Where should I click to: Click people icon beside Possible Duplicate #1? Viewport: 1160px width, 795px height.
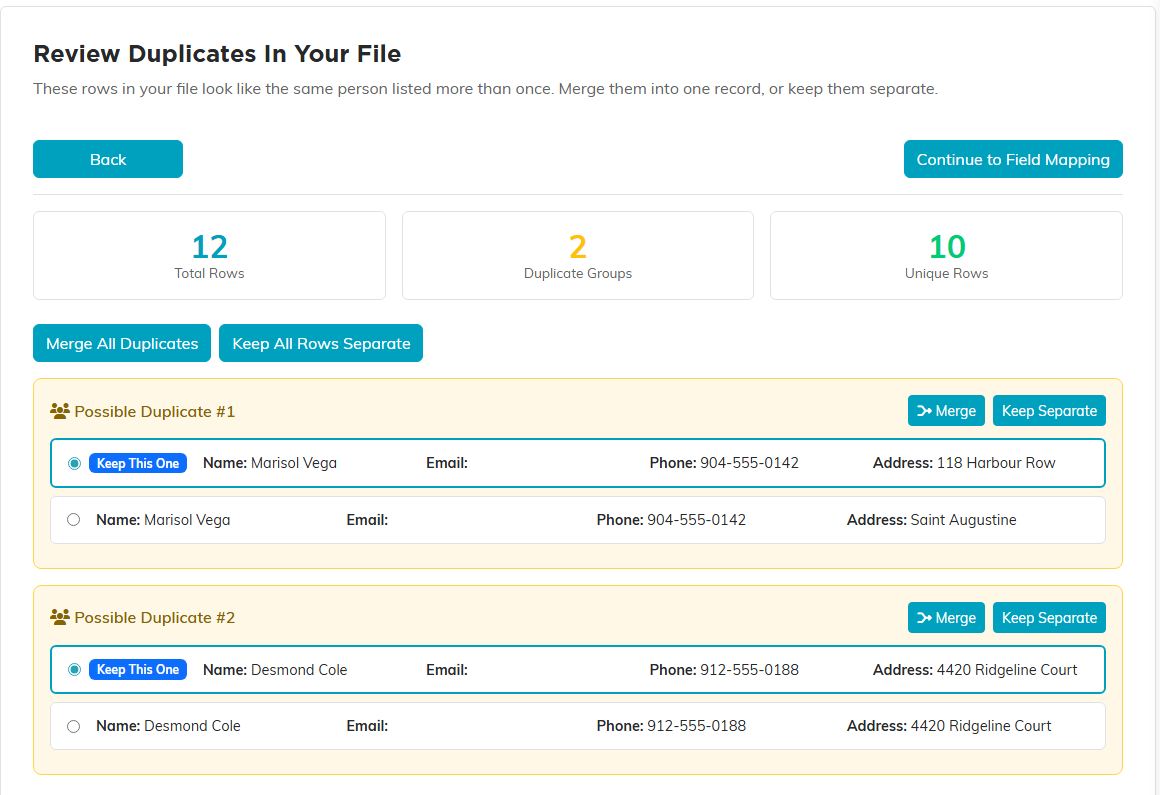(60, 411)
